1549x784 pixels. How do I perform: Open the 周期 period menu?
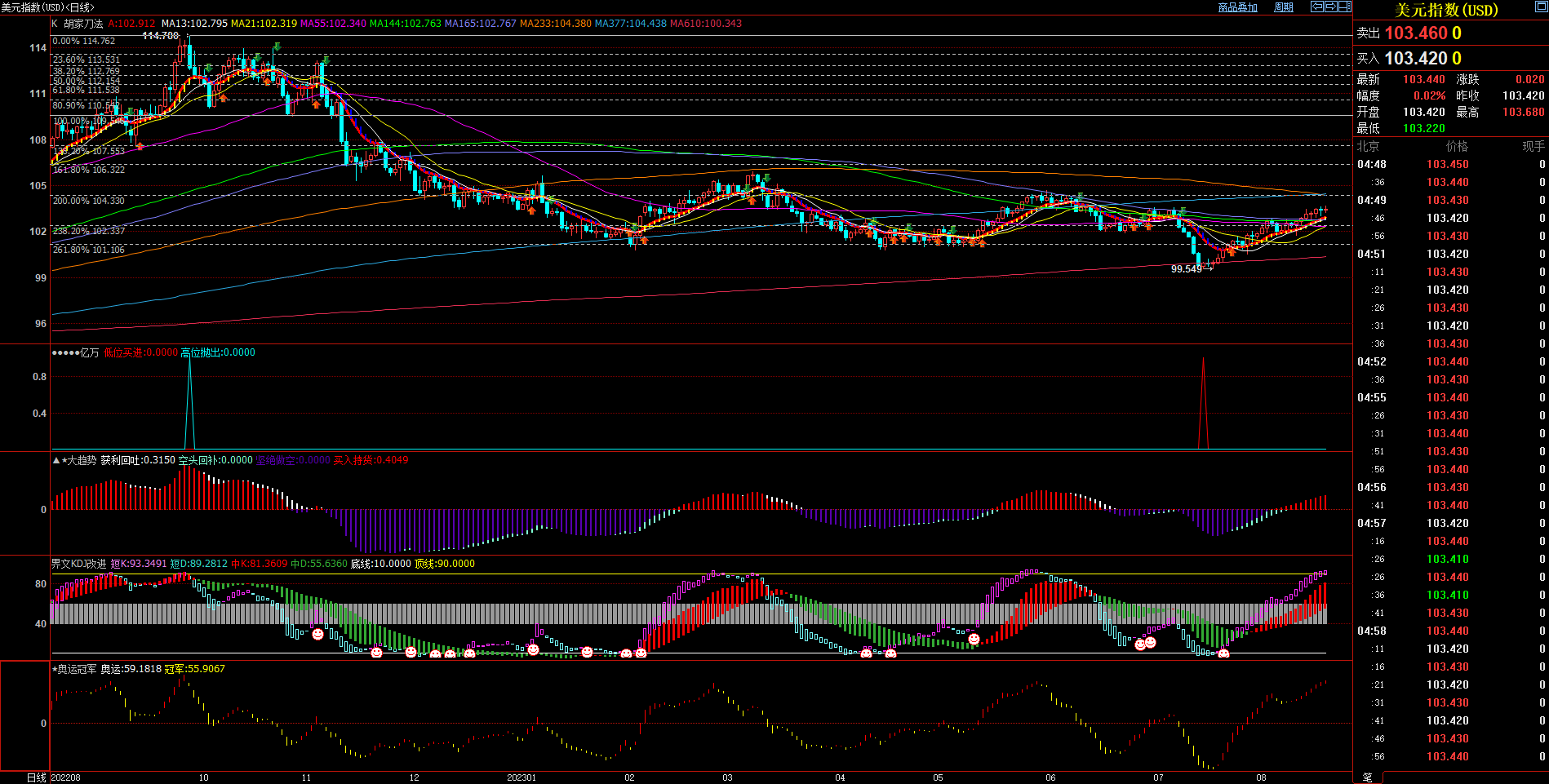1283,7
